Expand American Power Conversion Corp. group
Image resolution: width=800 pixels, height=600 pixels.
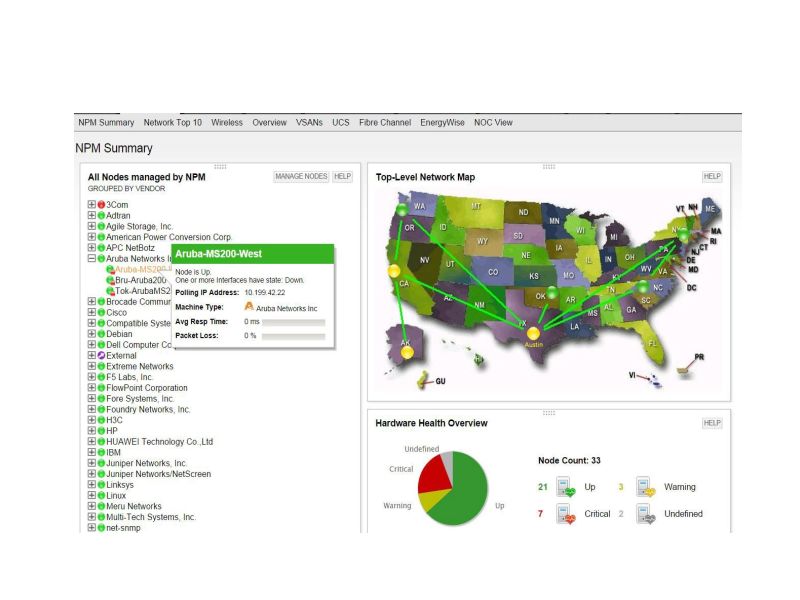coord(91,236)
